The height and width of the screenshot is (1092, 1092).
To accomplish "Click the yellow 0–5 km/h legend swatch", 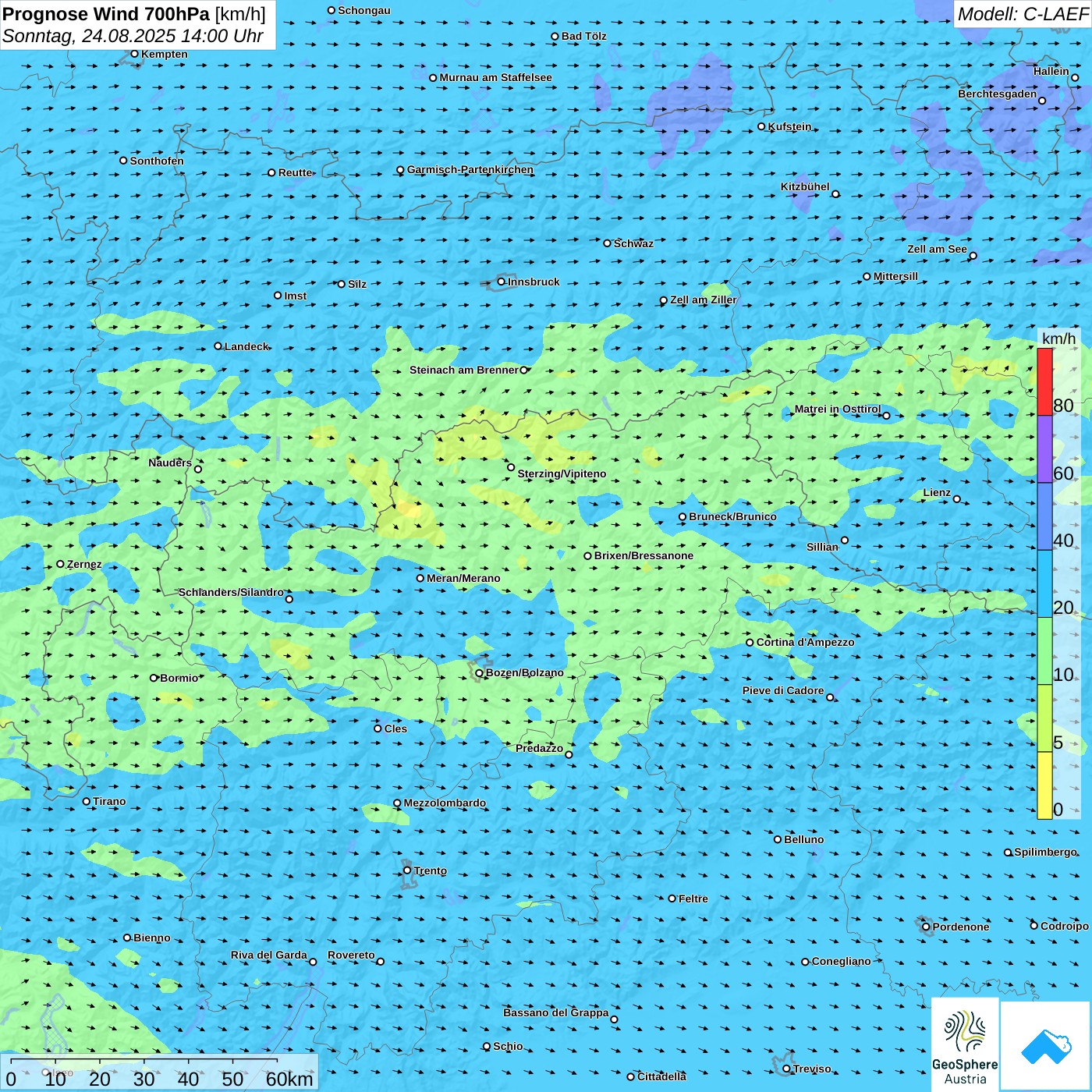I will click(x=1044, y=785).
